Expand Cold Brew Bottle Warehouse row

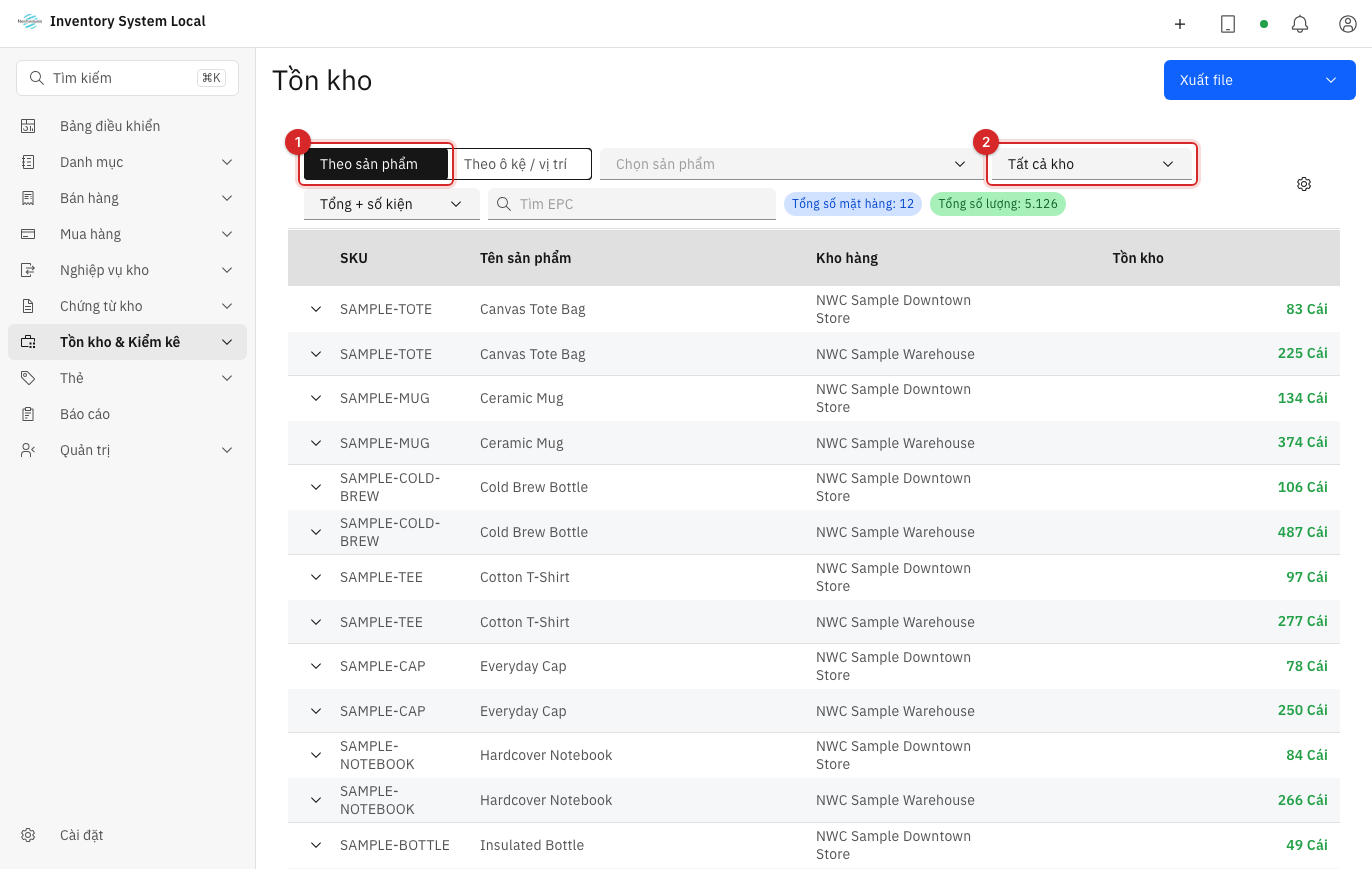(316, 532)
